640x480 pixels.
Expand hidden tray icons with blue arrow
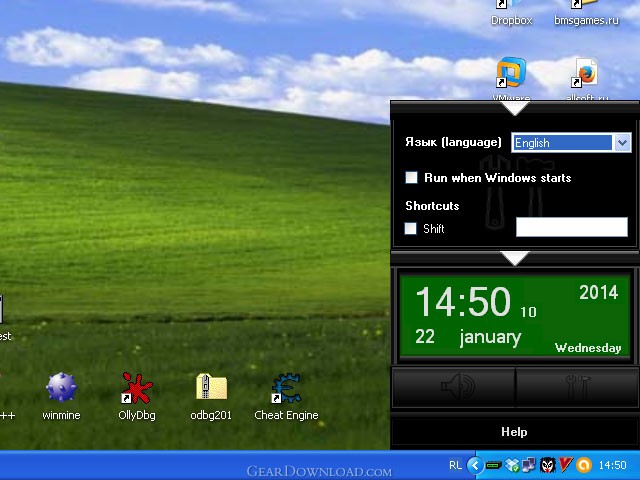tap(475, 465)
